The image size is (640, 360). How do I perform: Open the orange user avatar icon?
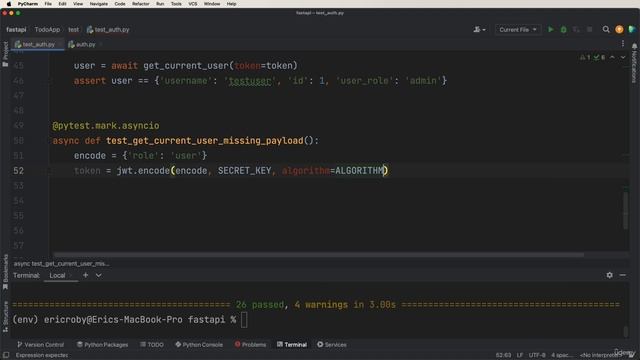tap(619, 29)
